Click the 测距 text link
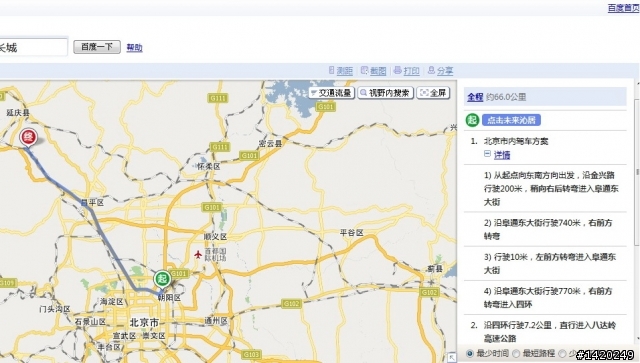Viewport: 640px width, 363px height. pyautogui.click(x=344, y=71)
